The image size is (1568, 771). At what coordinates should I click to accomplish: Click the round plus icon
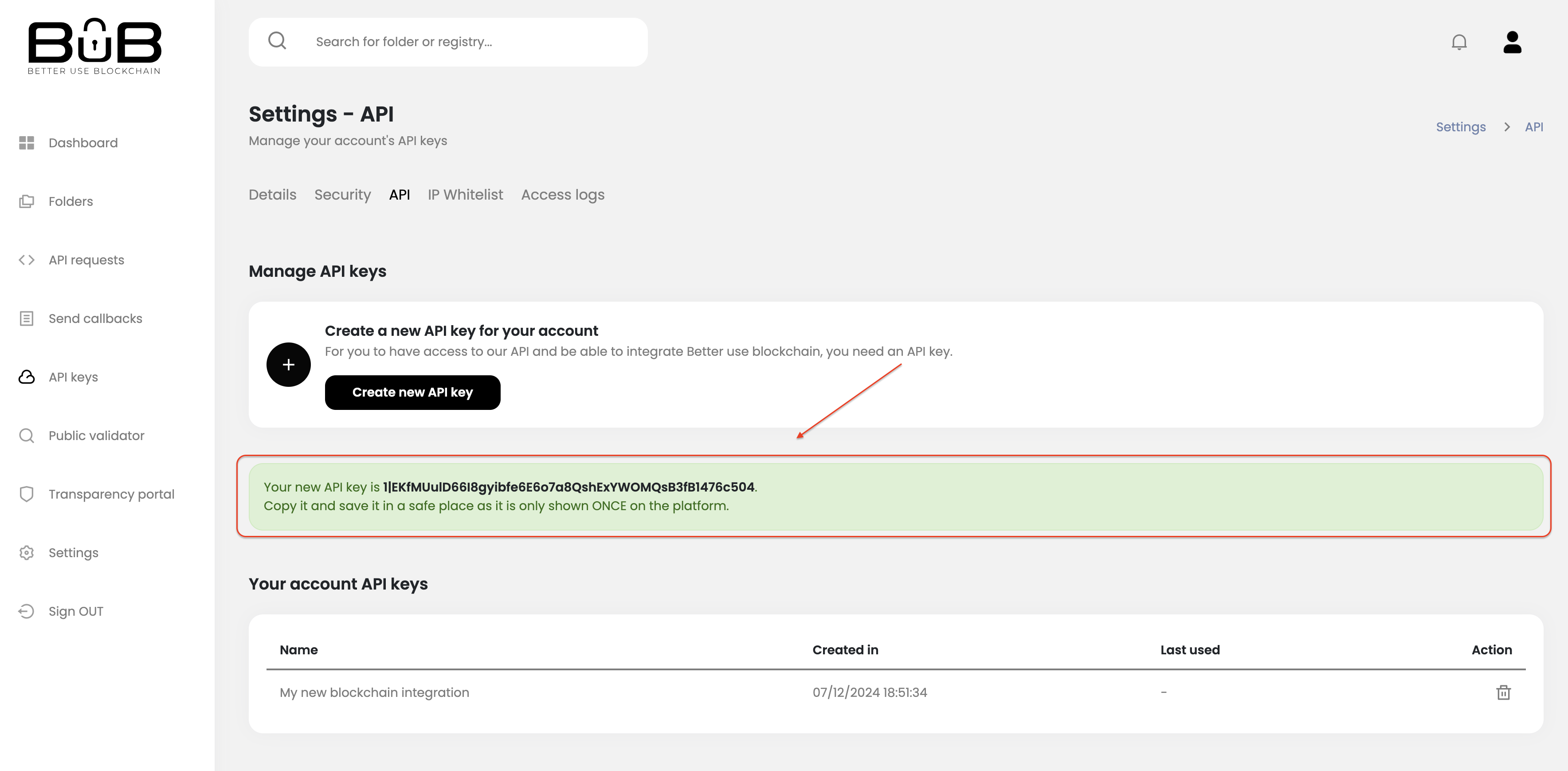(x=289, y=364)
